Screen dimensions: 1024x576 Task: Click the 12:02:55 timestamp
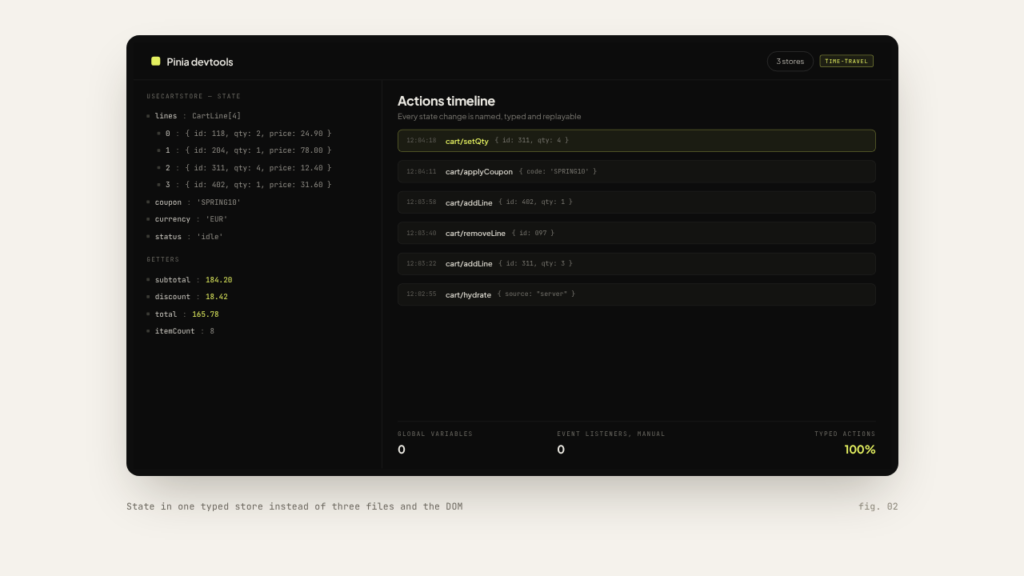point(421,294)
